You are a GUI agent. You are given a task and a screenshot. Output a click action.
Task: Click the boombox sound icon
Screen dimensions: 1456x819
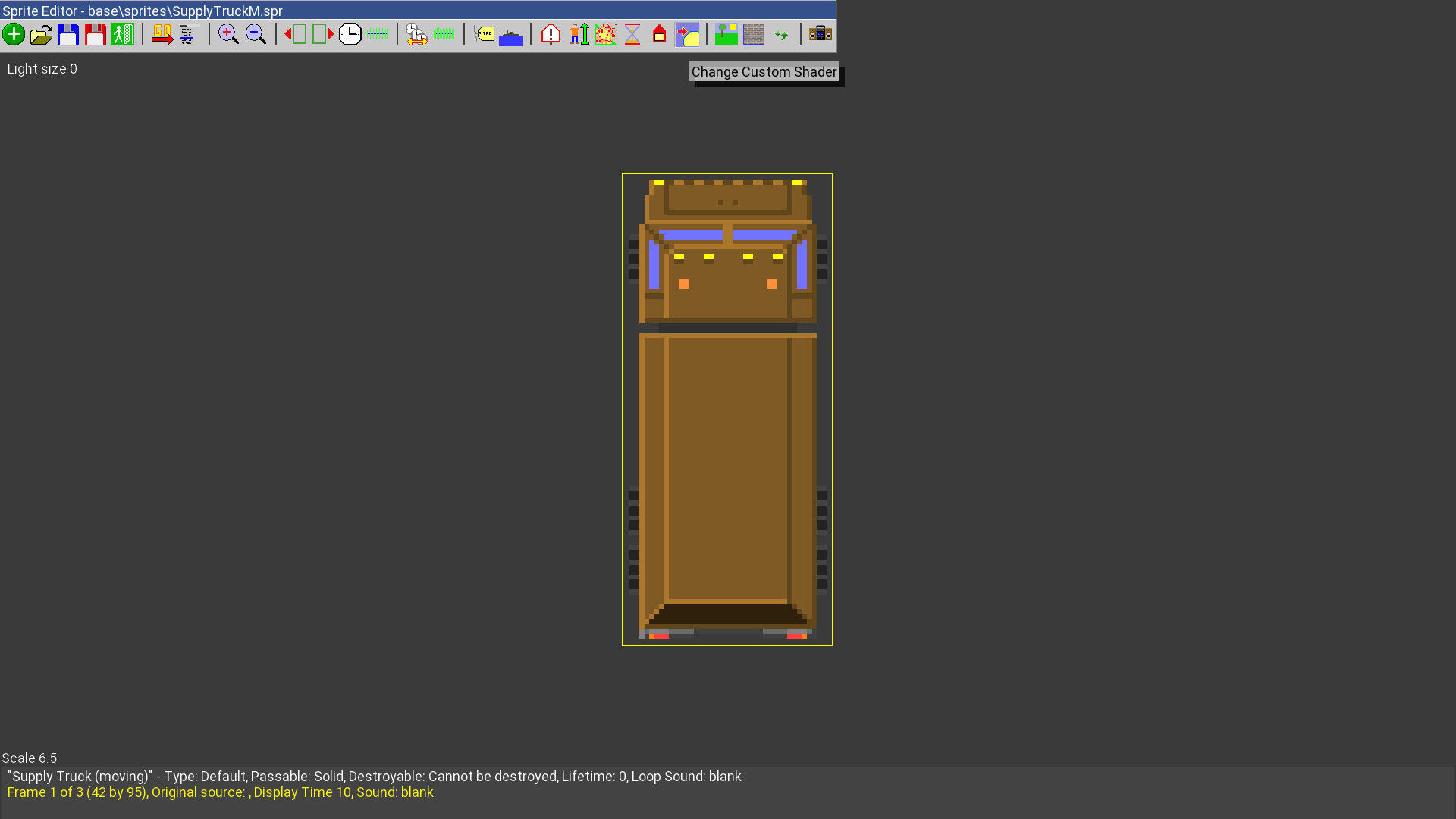[821, 34]
